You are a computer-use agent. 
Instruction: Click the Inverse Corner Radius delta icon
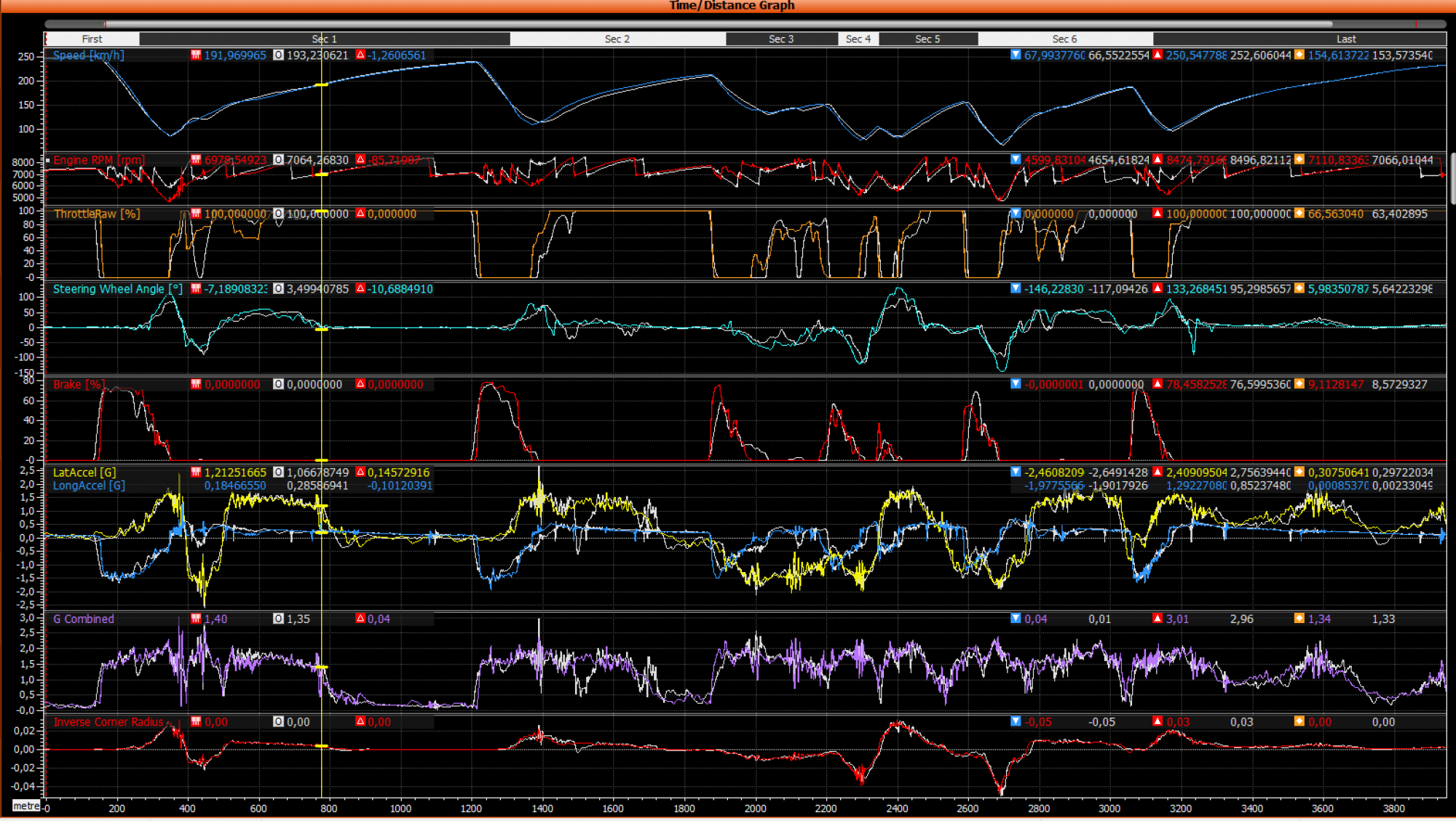tap(360, 722)
